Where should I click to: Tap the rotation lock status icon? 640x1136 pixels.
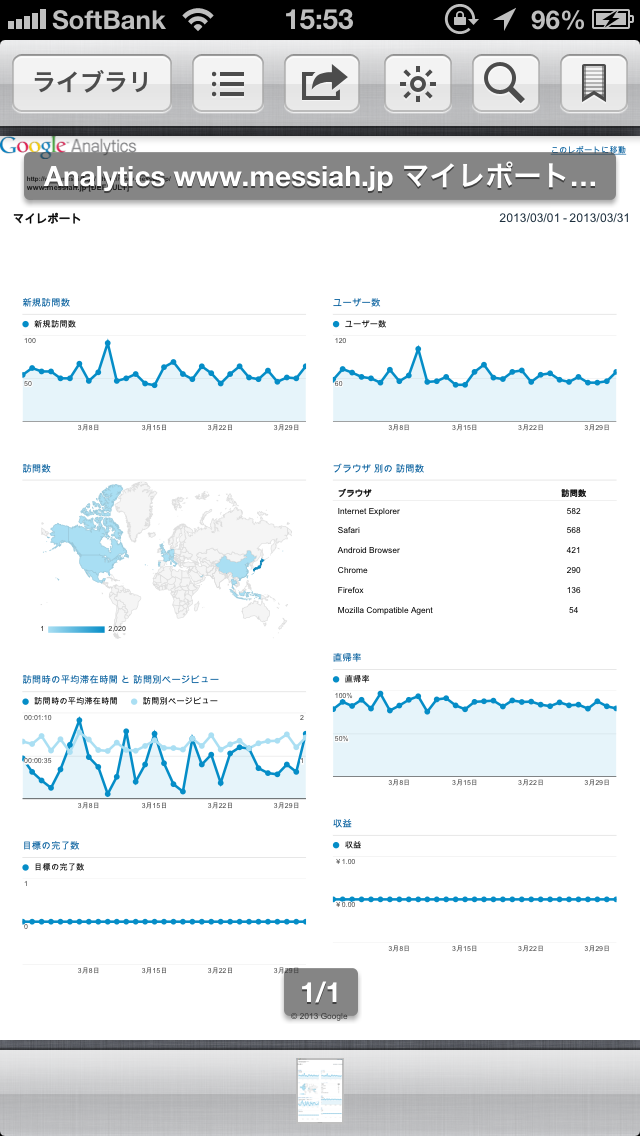coord(460,20)
